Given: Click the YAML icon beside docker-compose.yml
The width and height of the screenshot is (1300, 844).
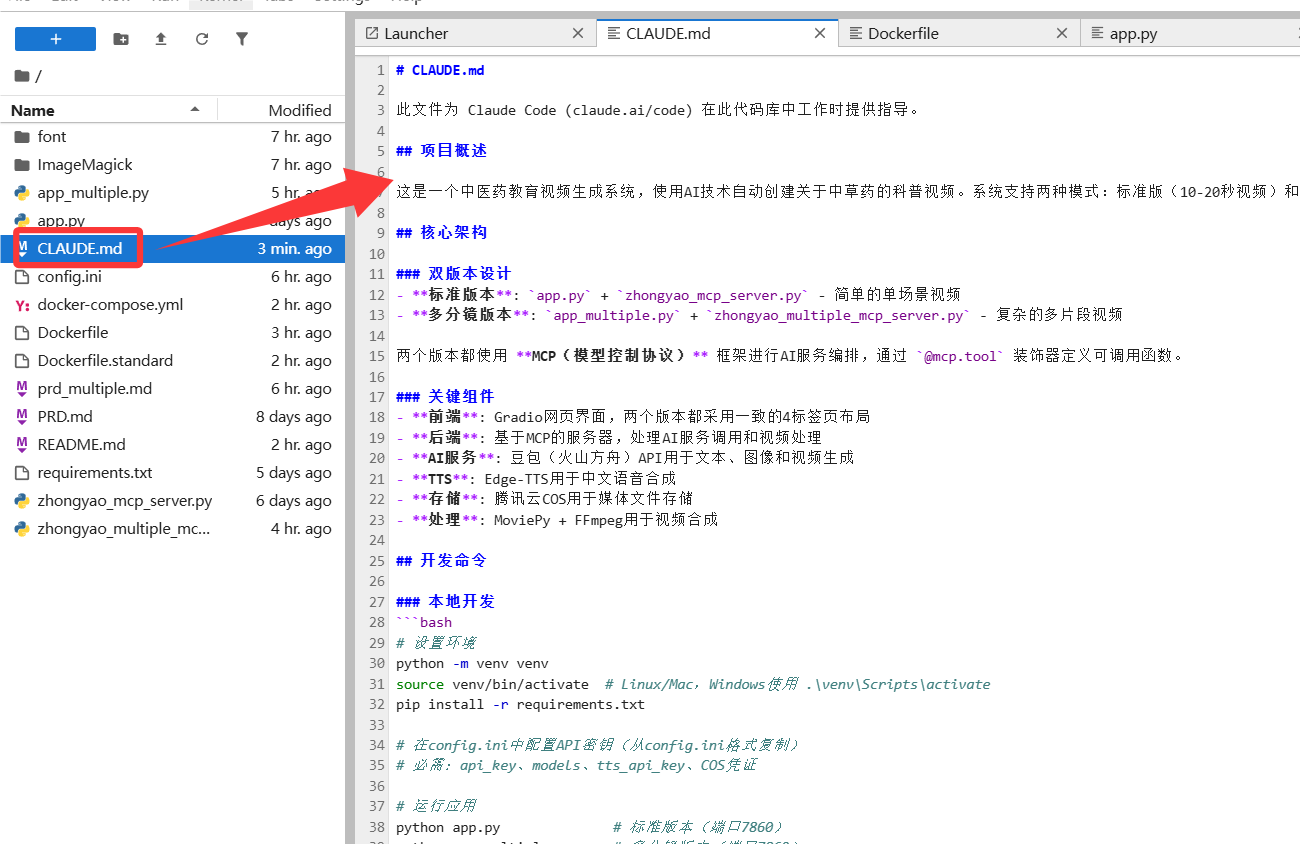Looking at the screenshot, I should pos(22,304).
